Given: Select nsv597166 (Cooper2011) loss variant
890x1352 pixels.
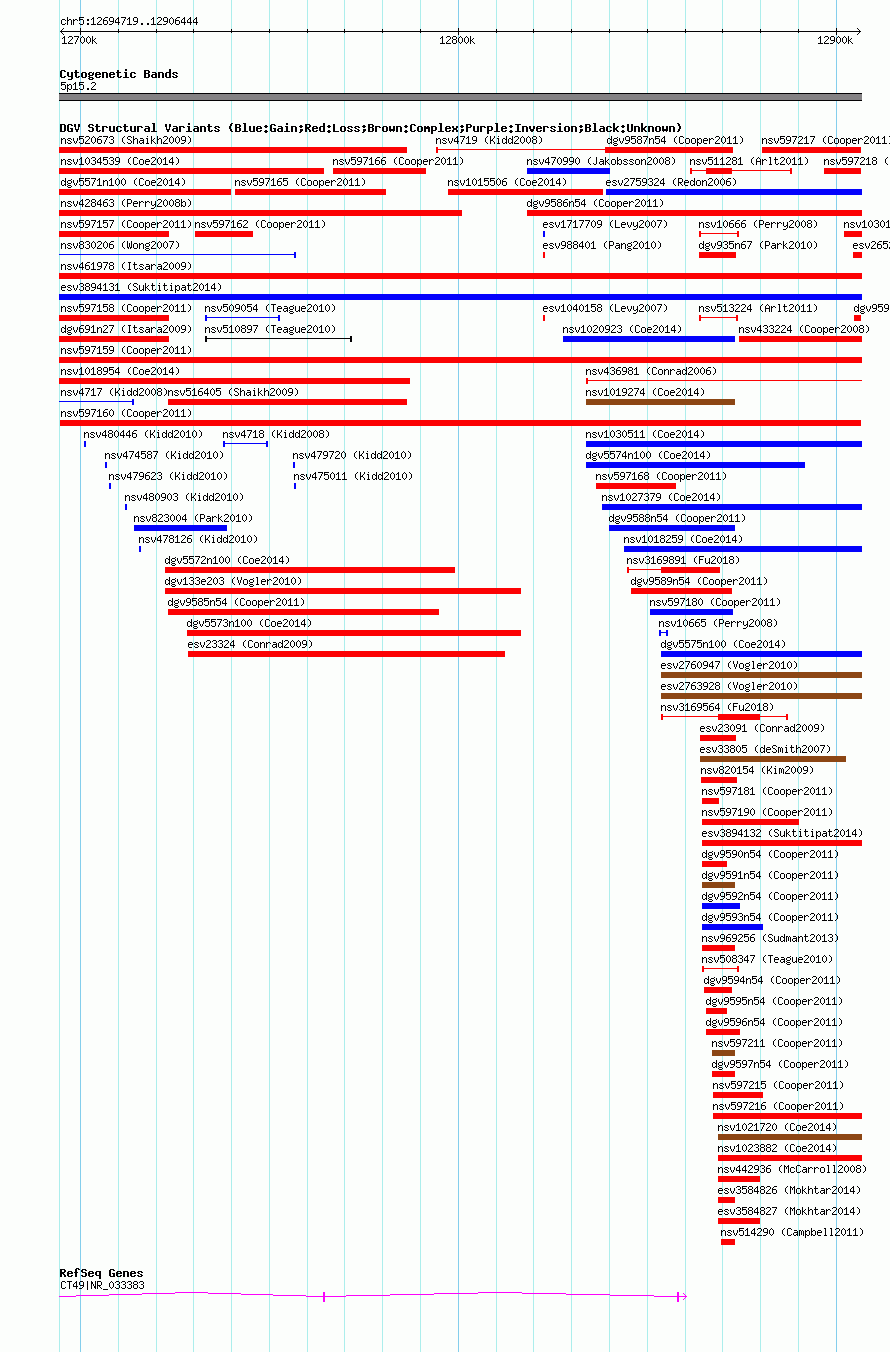Looking at the screenshot, I should coord(379,171).
